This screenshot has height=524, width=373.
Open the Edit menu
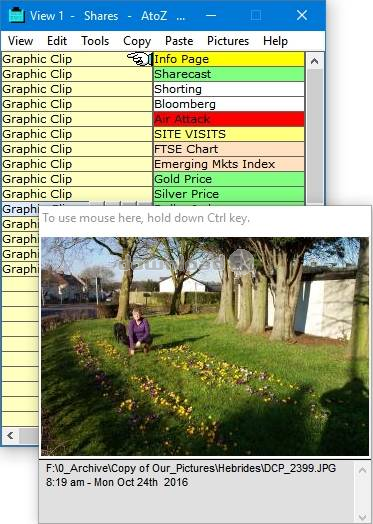[x=57, y=41]
